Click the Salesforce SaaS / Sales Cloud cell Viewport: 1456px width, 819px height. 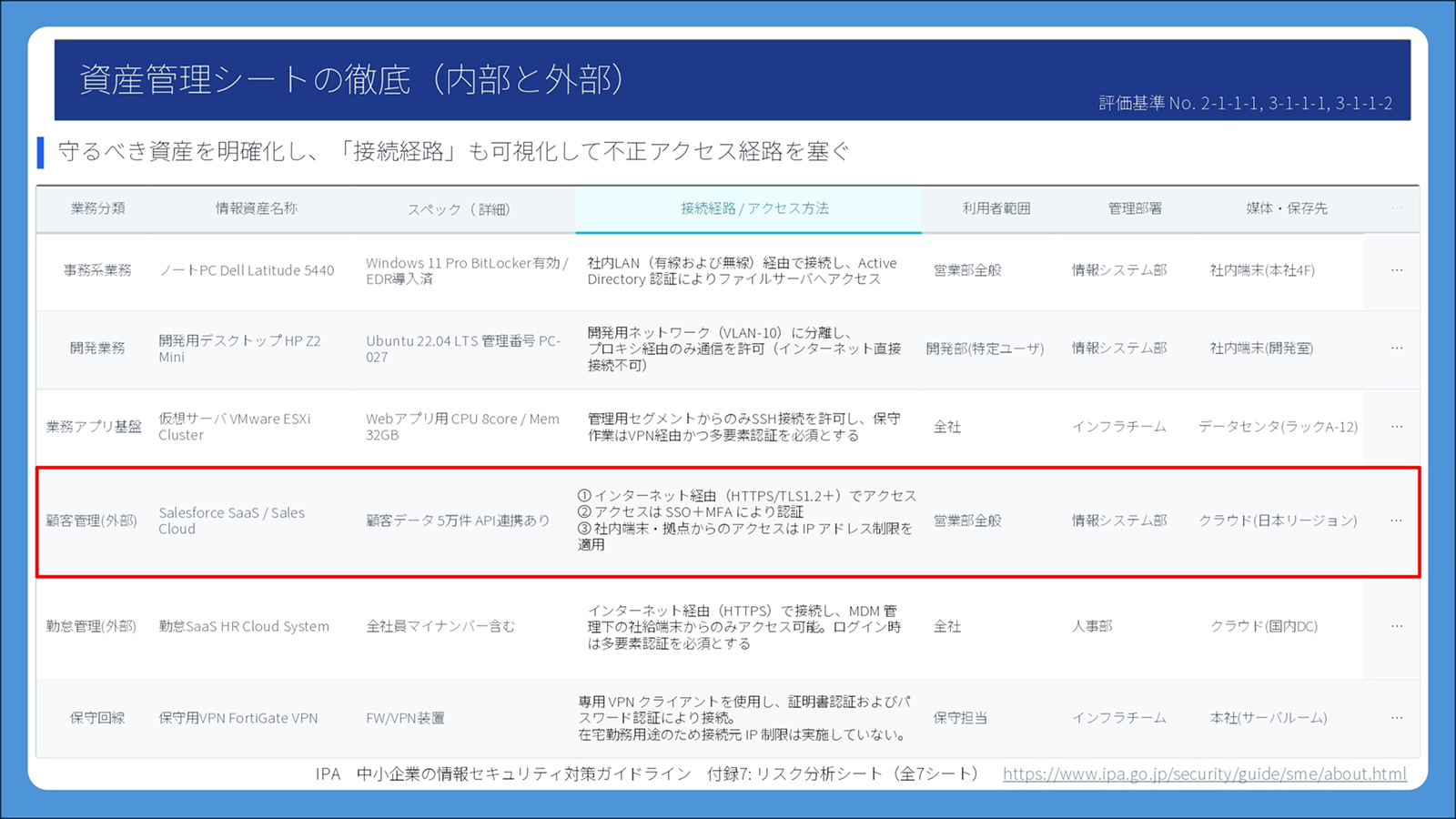tap(232, 521)
